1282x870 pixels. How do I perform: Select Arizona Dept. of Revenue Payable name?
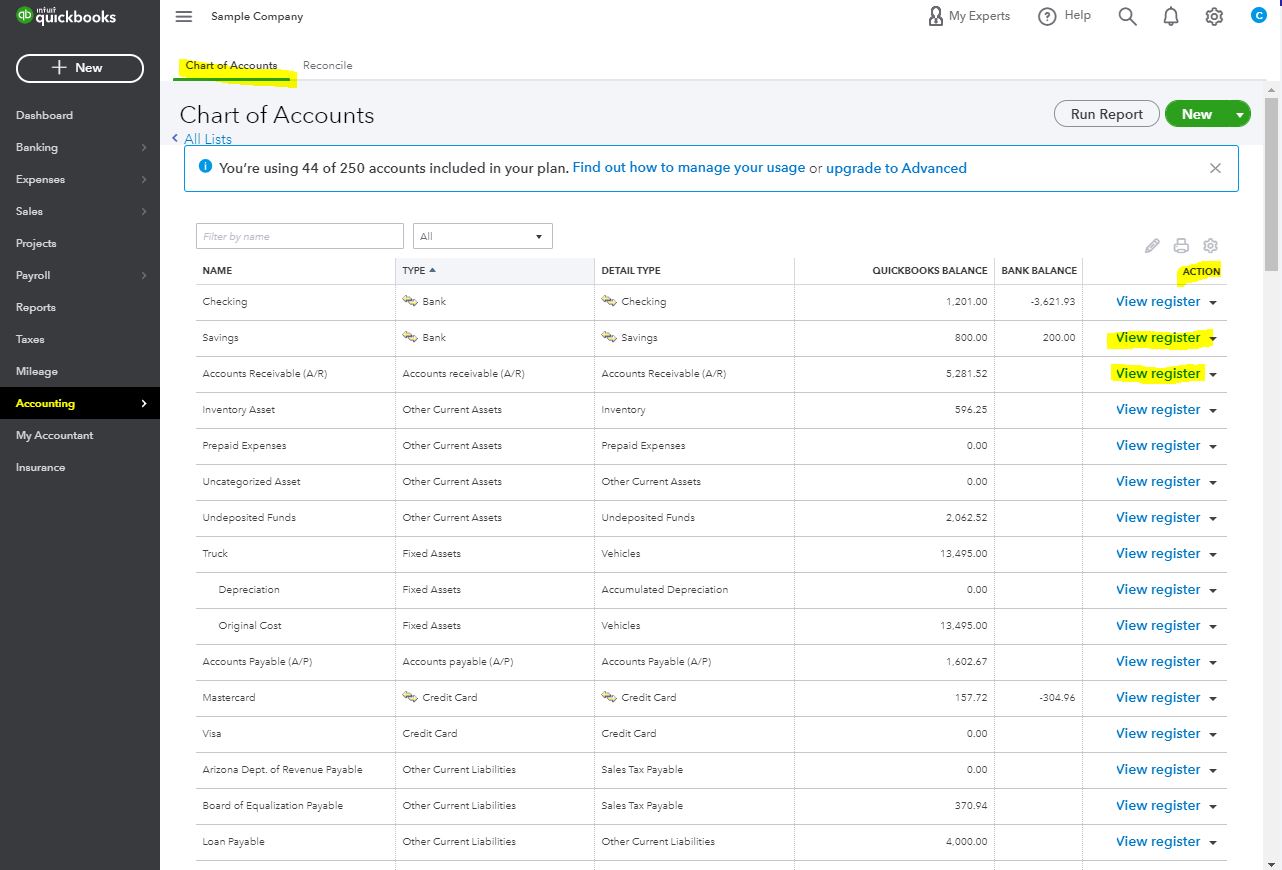(x=282, y=769)
